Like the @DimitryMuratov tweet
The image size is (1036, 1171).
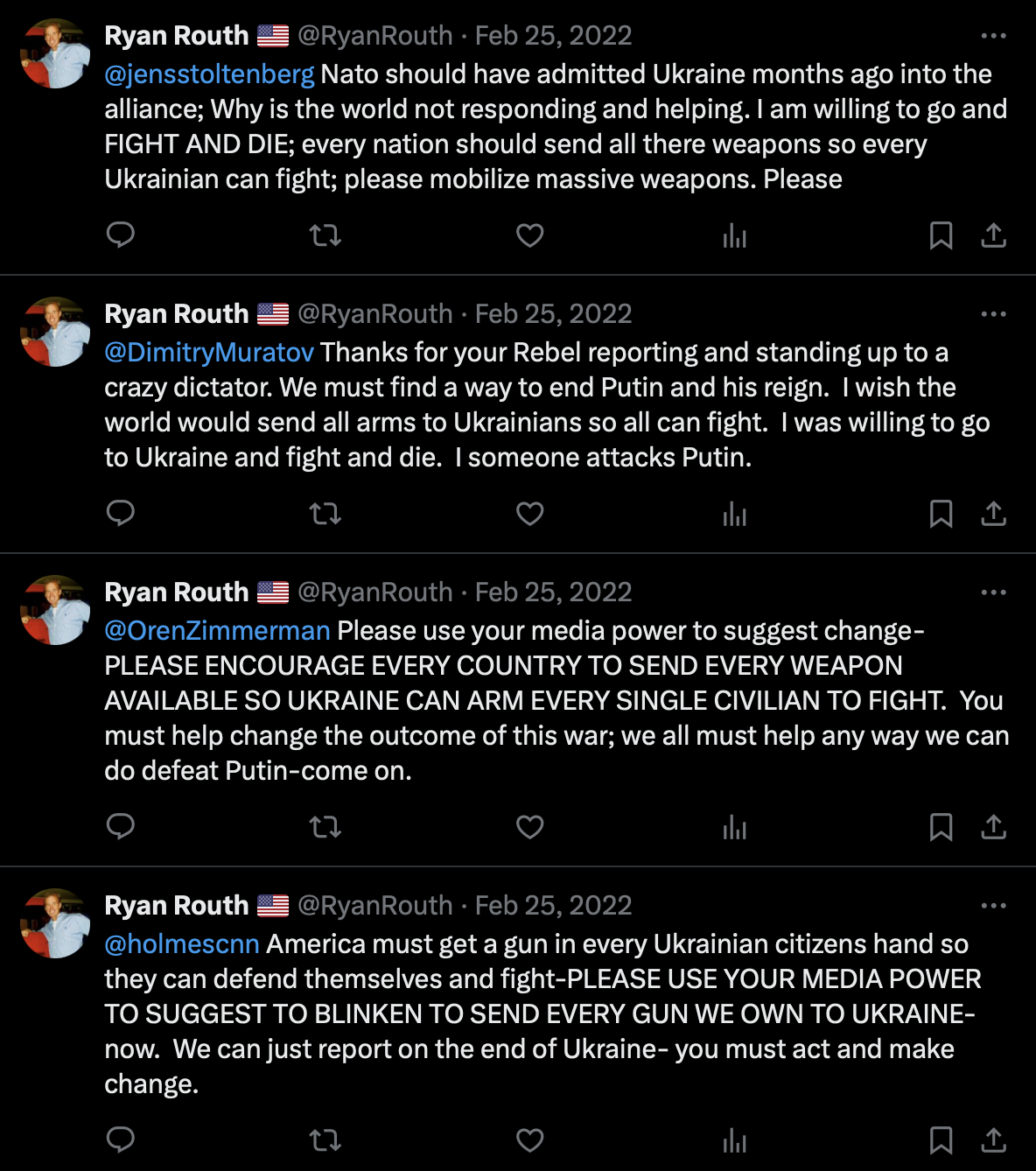[529, 513]
